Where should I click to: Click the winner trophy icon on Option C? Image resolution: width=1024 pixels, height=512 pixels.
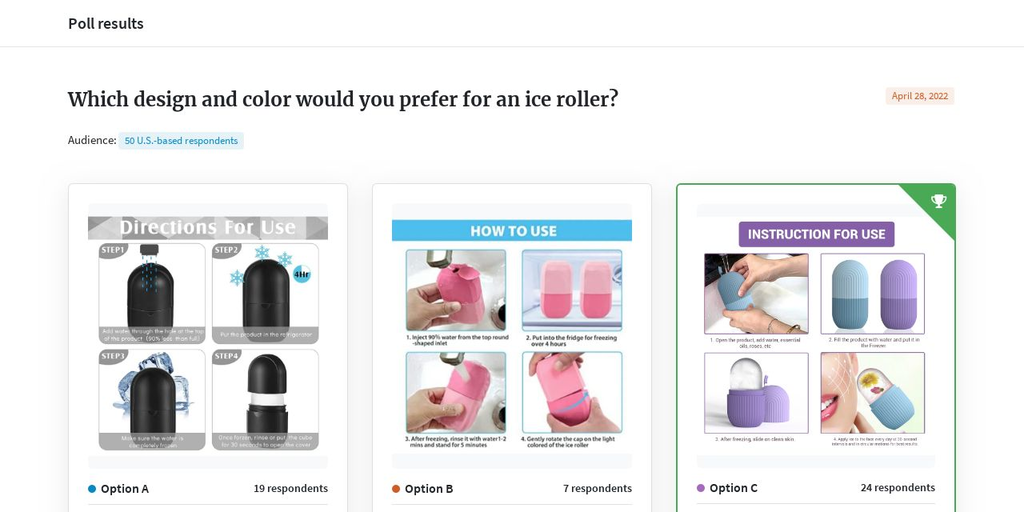(x=938, y=201)
